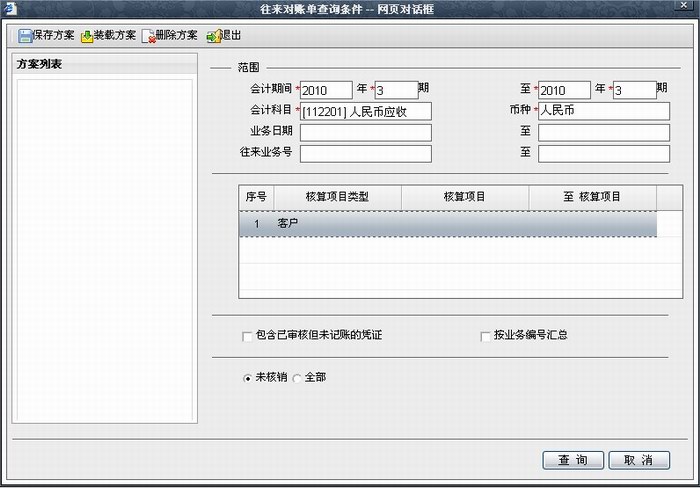The image size is (700, 488).
Task: Click the 装载方案 load icon
Action: (87, 36)
